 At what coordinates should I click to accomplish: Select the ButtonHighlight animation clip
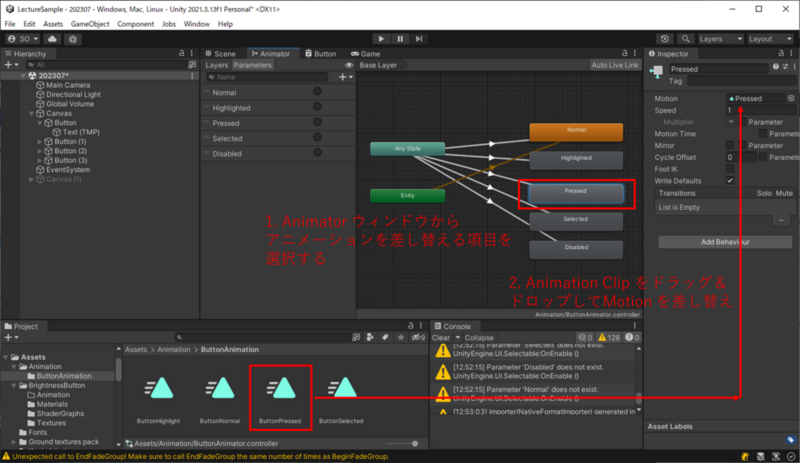[159, 399]
